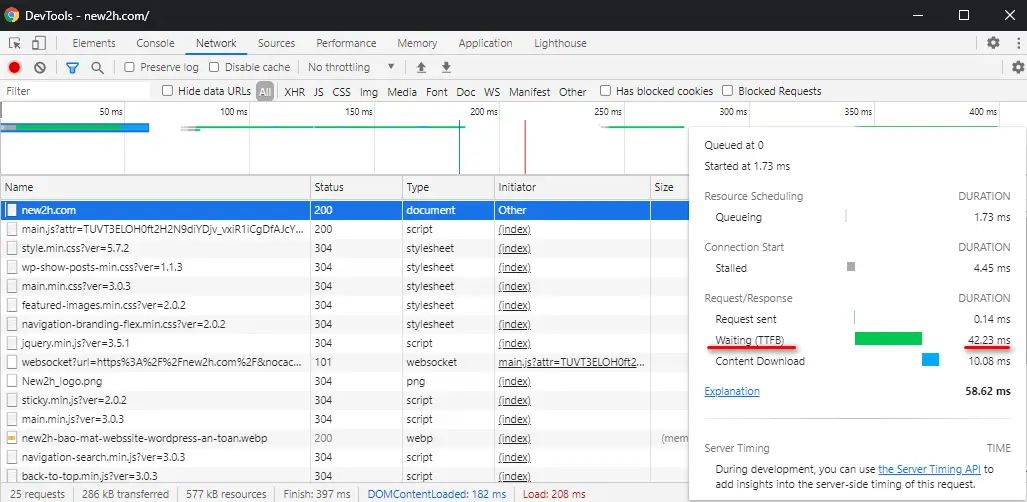This screenshot has height=502, width=1027.
Task: Click (index) initiator link for style.min.css
Action: 514,248
